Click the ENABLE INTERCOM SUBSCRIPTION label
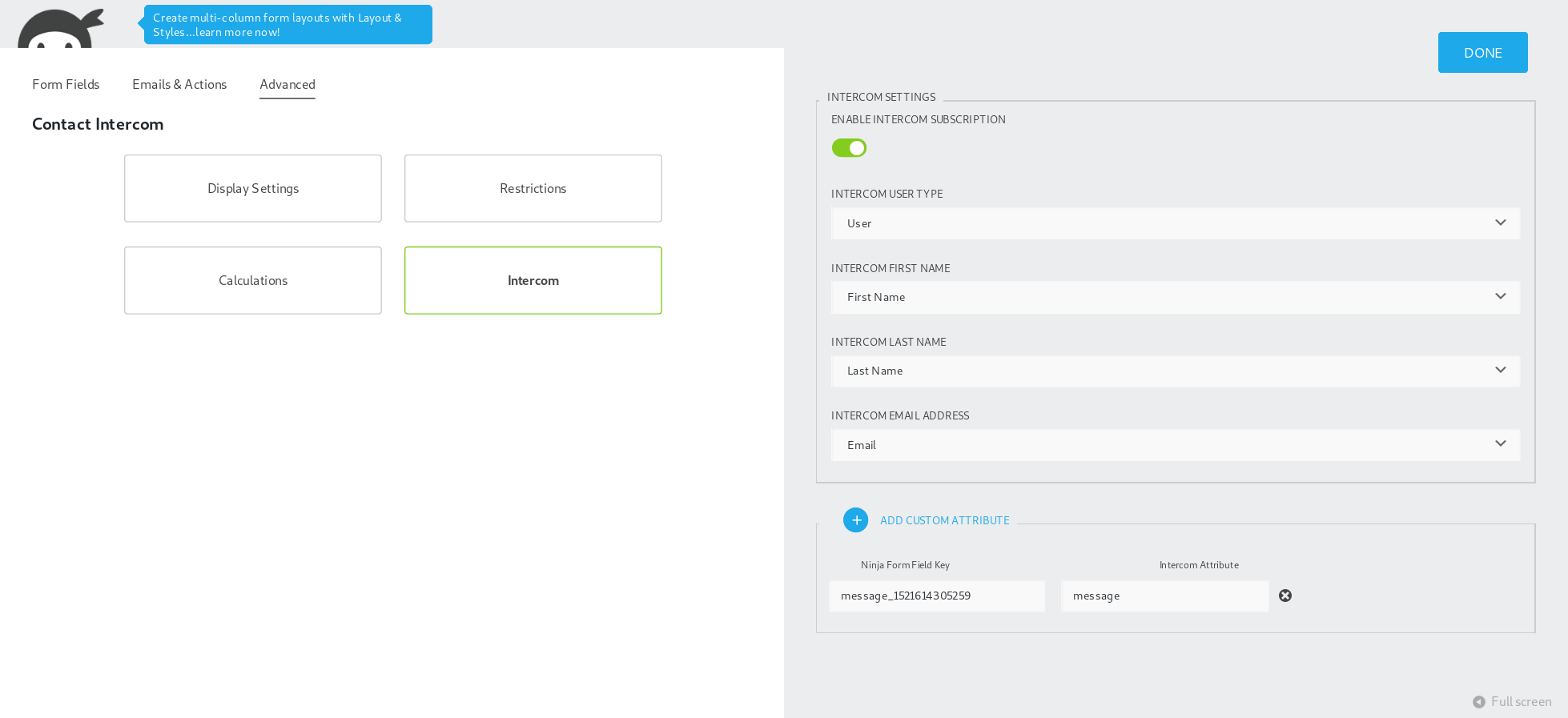Image resolution: width=1568 pixels, height=718 pixels. tap(919, 119)
